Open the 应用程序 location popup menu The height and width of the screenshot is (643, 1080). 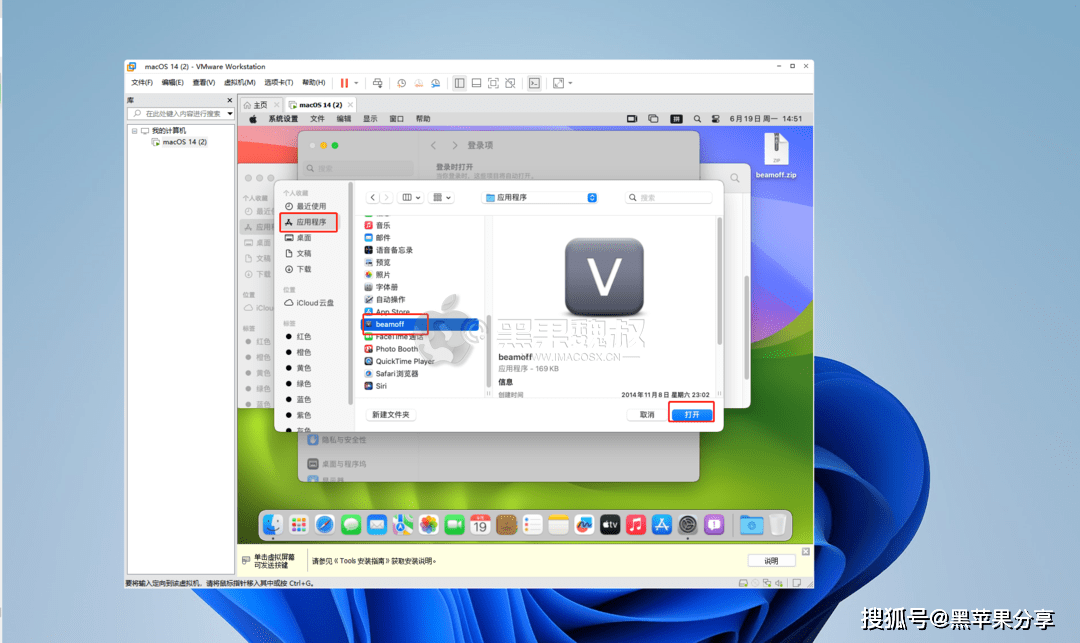coord(541,198)
